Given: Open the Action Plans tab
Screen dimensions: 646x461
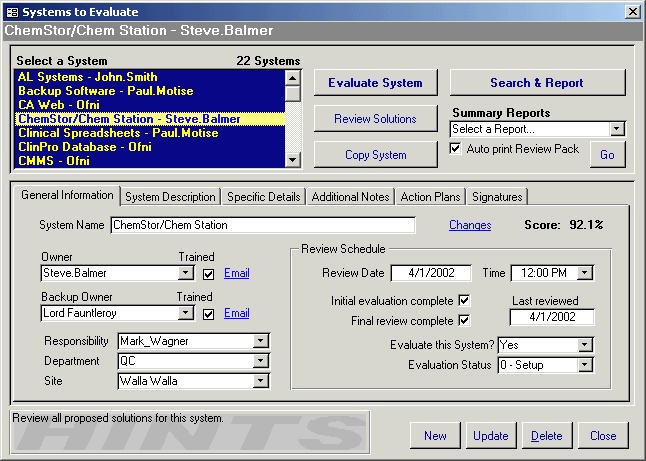Looking at the screenshot, I should (x=430, y=197).
